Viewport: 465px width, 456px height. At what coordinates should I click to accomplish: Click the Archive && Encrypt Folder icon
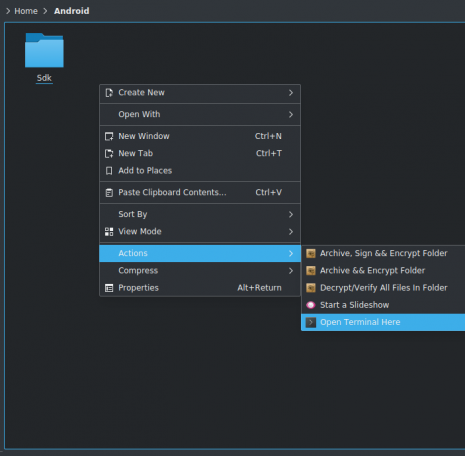point(311,271)
